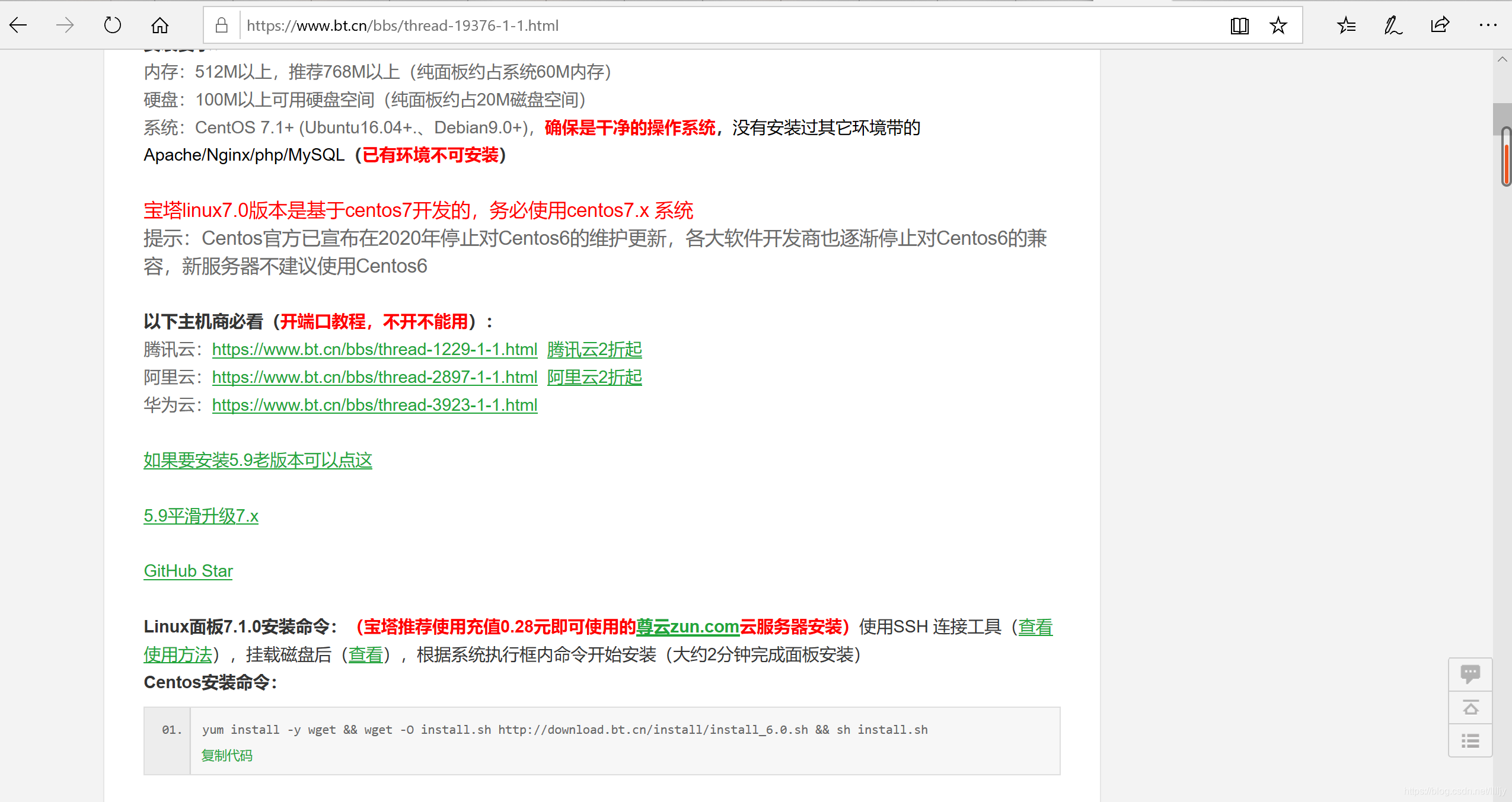Open the favorites hub icon
Viewport: 1512px width, 802px height.
[x=1346, y=25]
